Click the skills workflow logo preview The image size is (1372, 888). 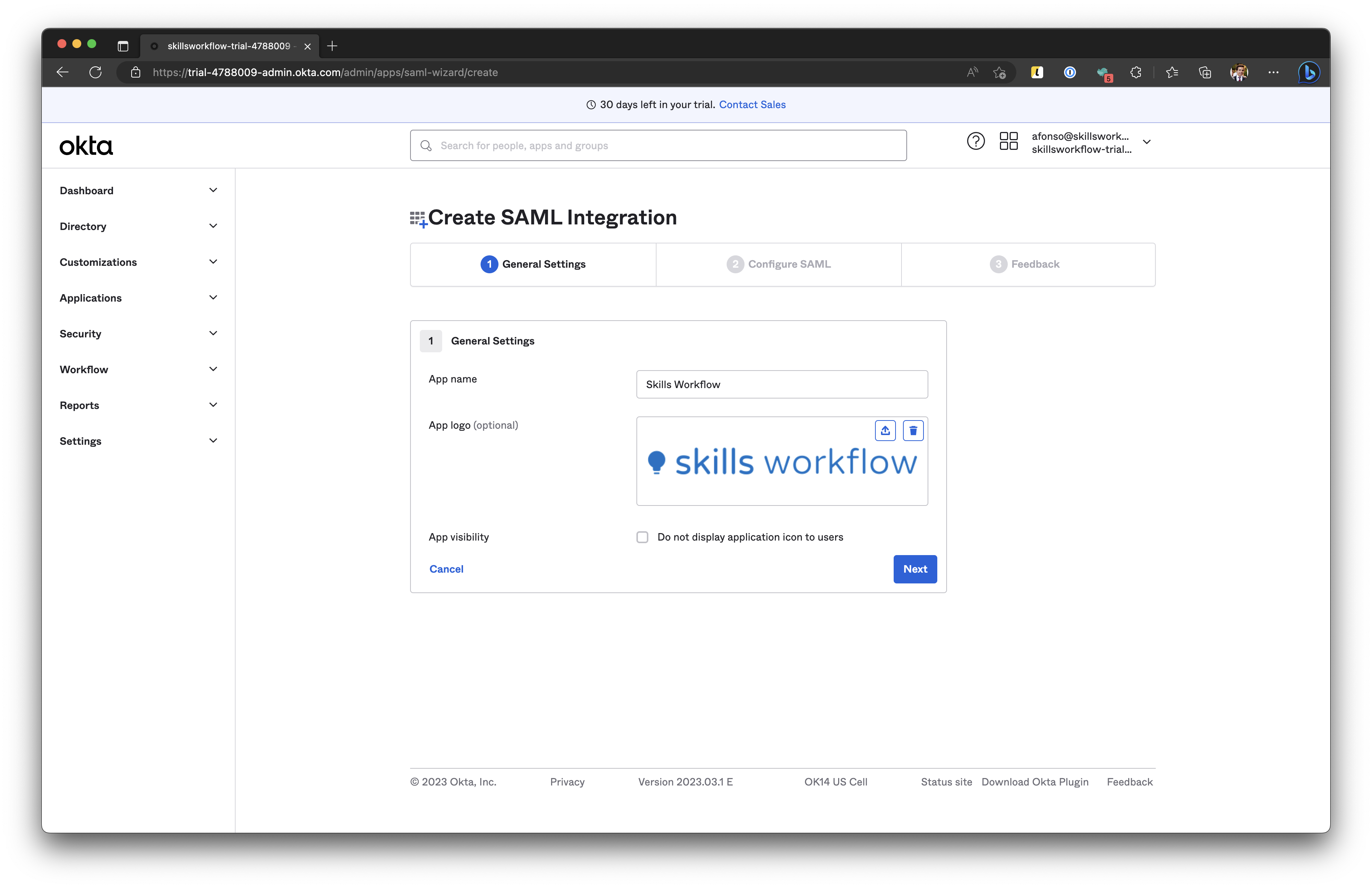[782, 462]
